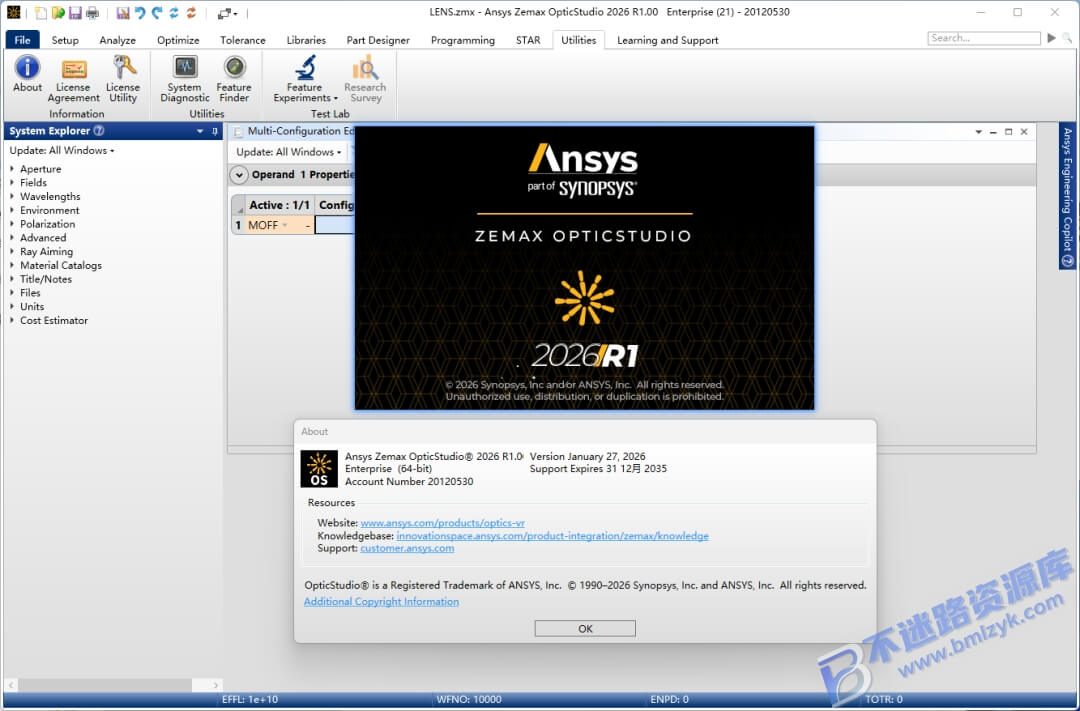Viewport: 1080px width, 711px height.
Task: Switch to the Tolerance ribbon tab
Action: tap(242, 40)
